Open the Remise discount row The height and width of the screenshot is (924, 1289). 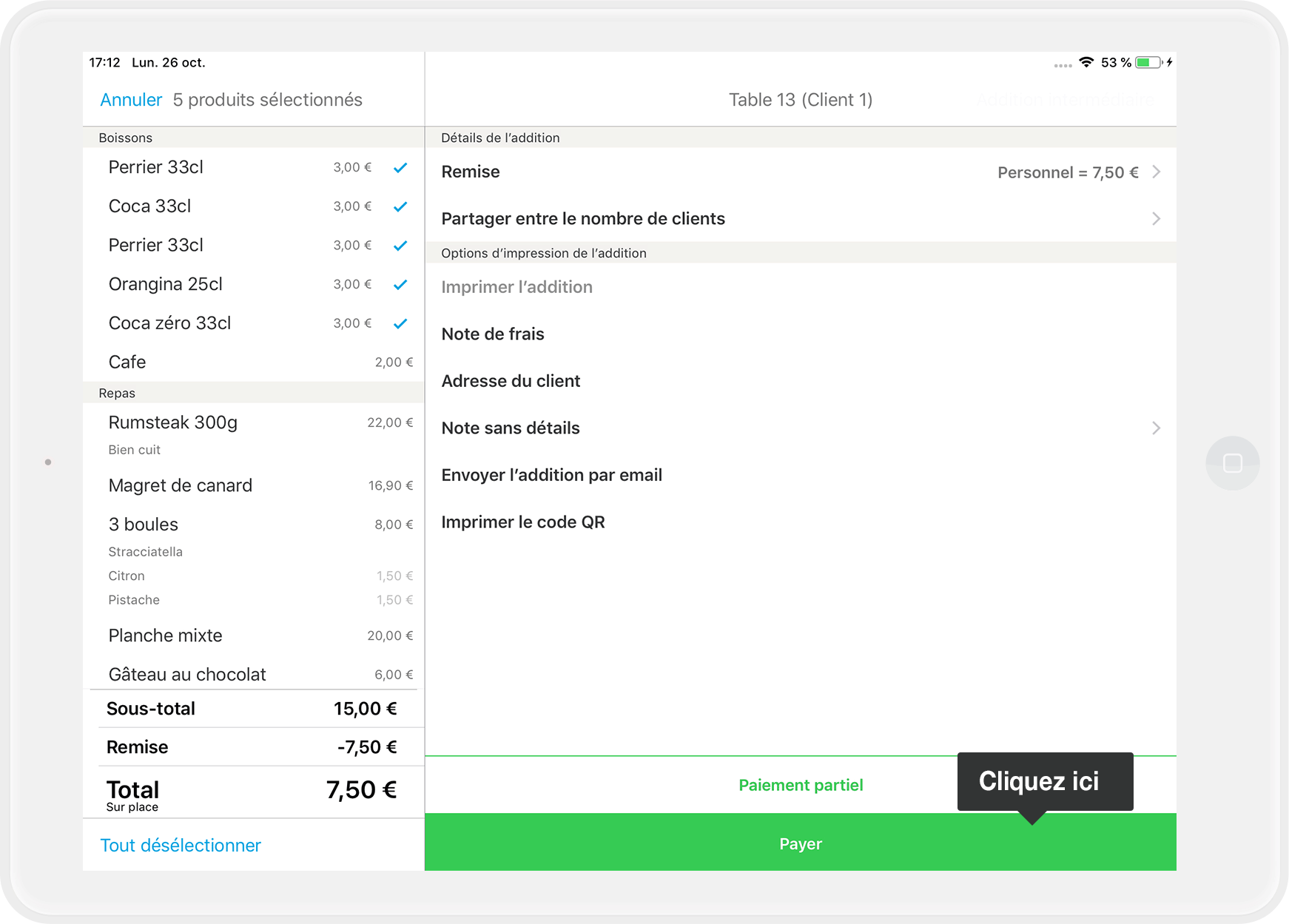click(x=801, y=172)
